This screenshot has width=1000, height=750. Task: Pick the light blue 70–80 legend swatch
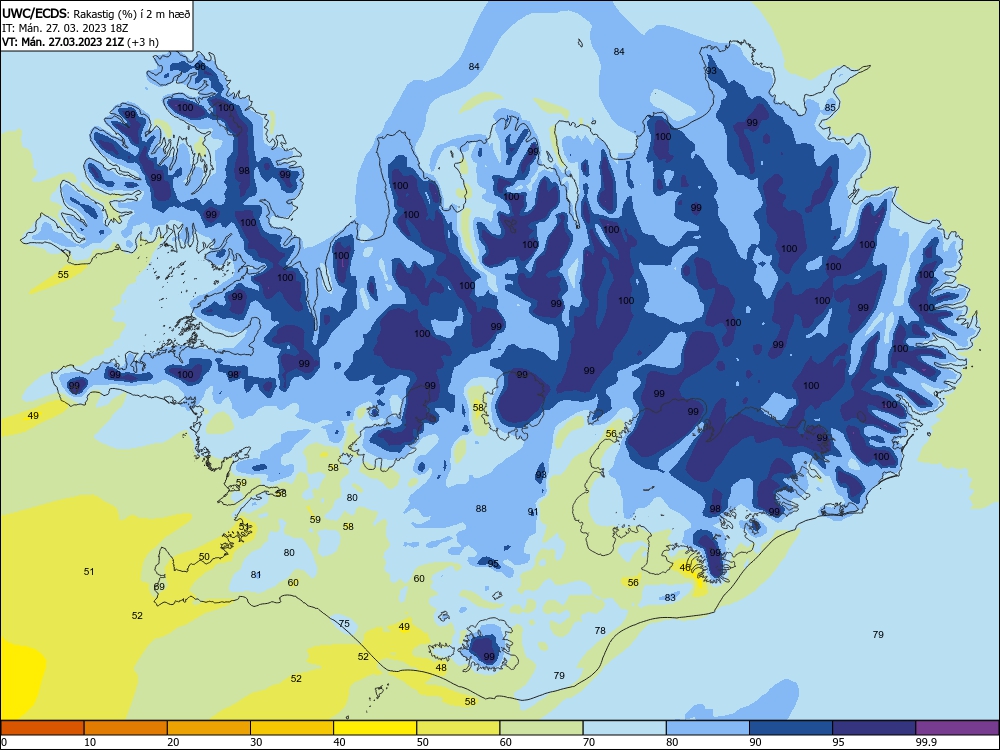point(625,728)
